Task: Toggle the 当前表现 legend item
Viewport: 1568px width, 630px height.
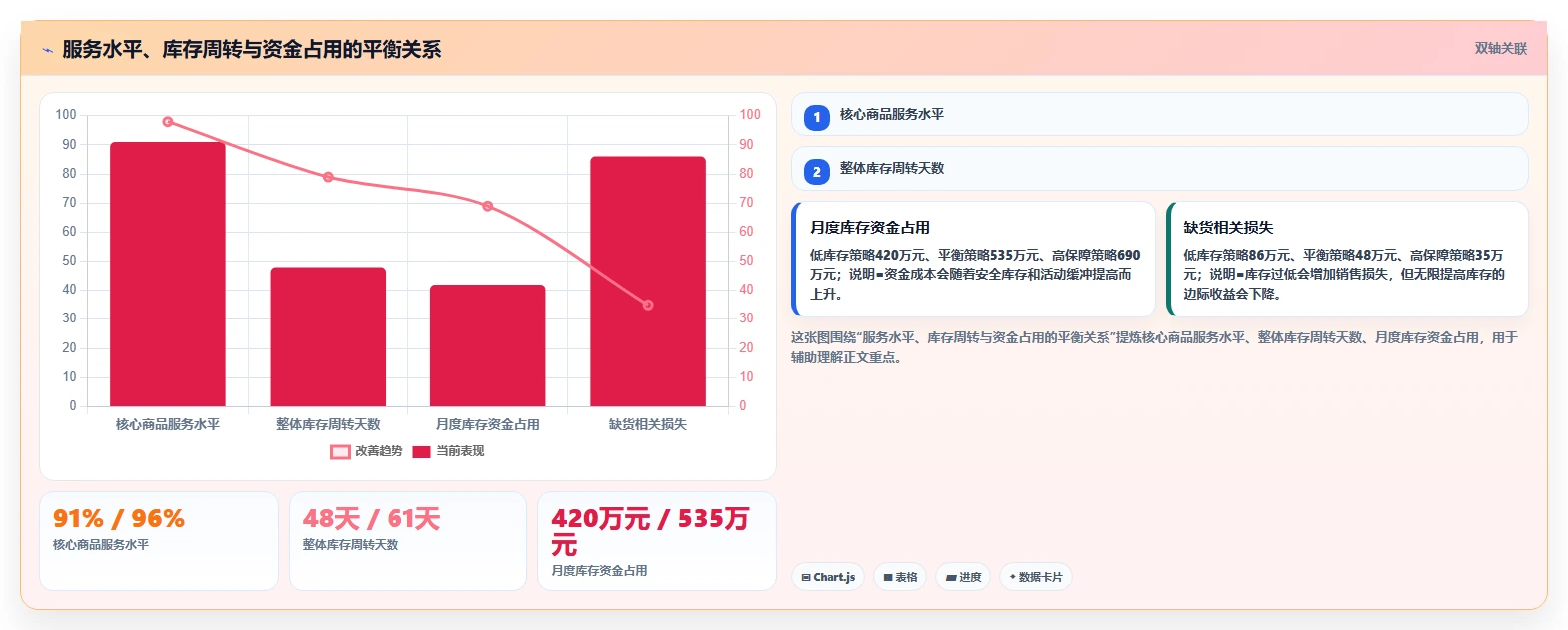Action: click(x=448, y=451)
